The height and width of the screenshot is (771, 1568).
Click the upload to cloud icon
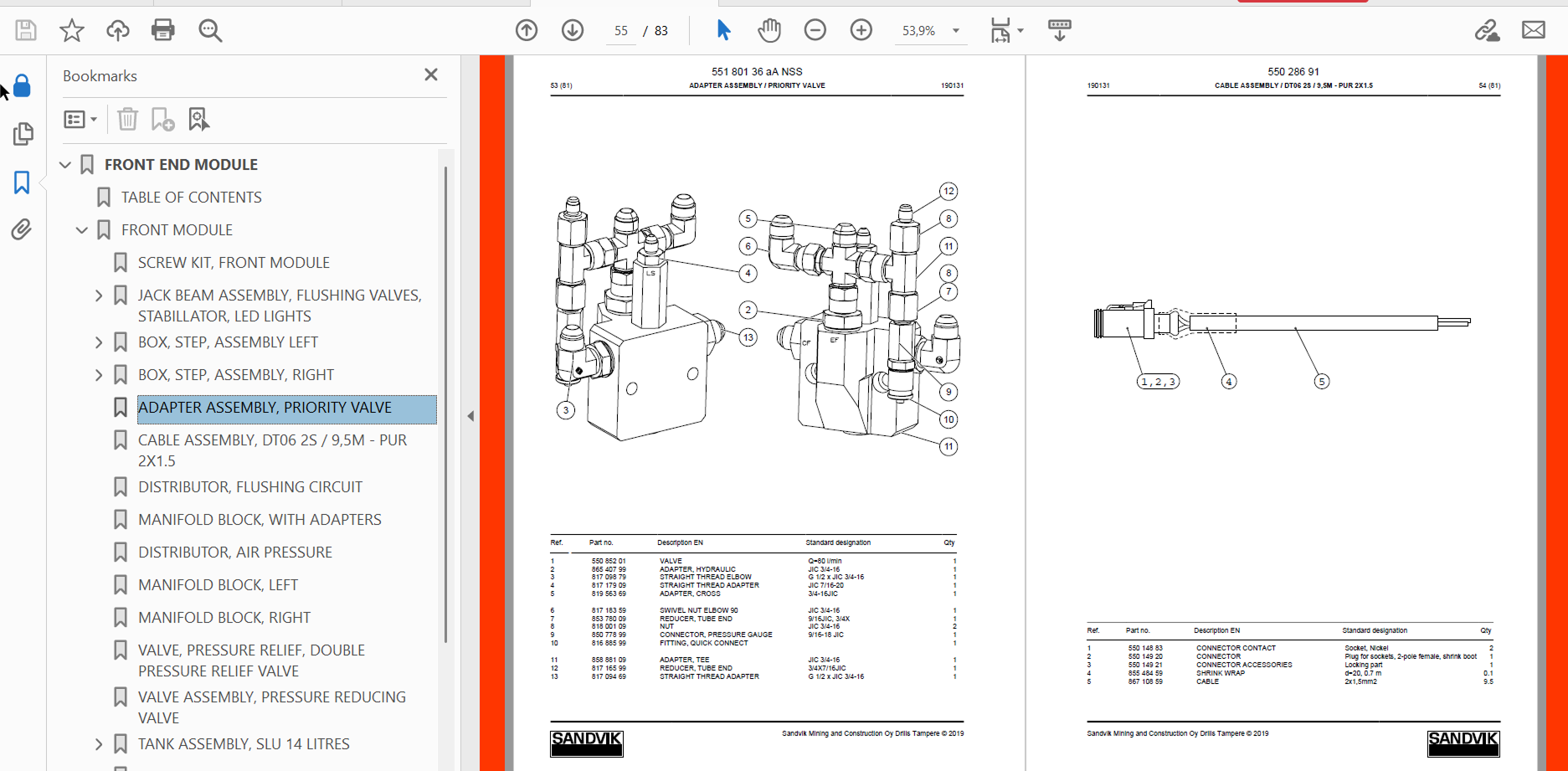coord(117,31)
